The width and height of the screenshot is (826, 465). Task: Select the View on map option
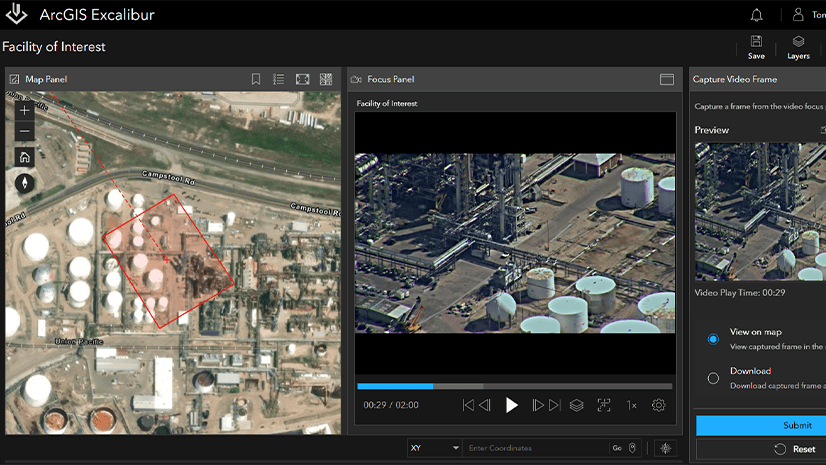pos(713,339)
